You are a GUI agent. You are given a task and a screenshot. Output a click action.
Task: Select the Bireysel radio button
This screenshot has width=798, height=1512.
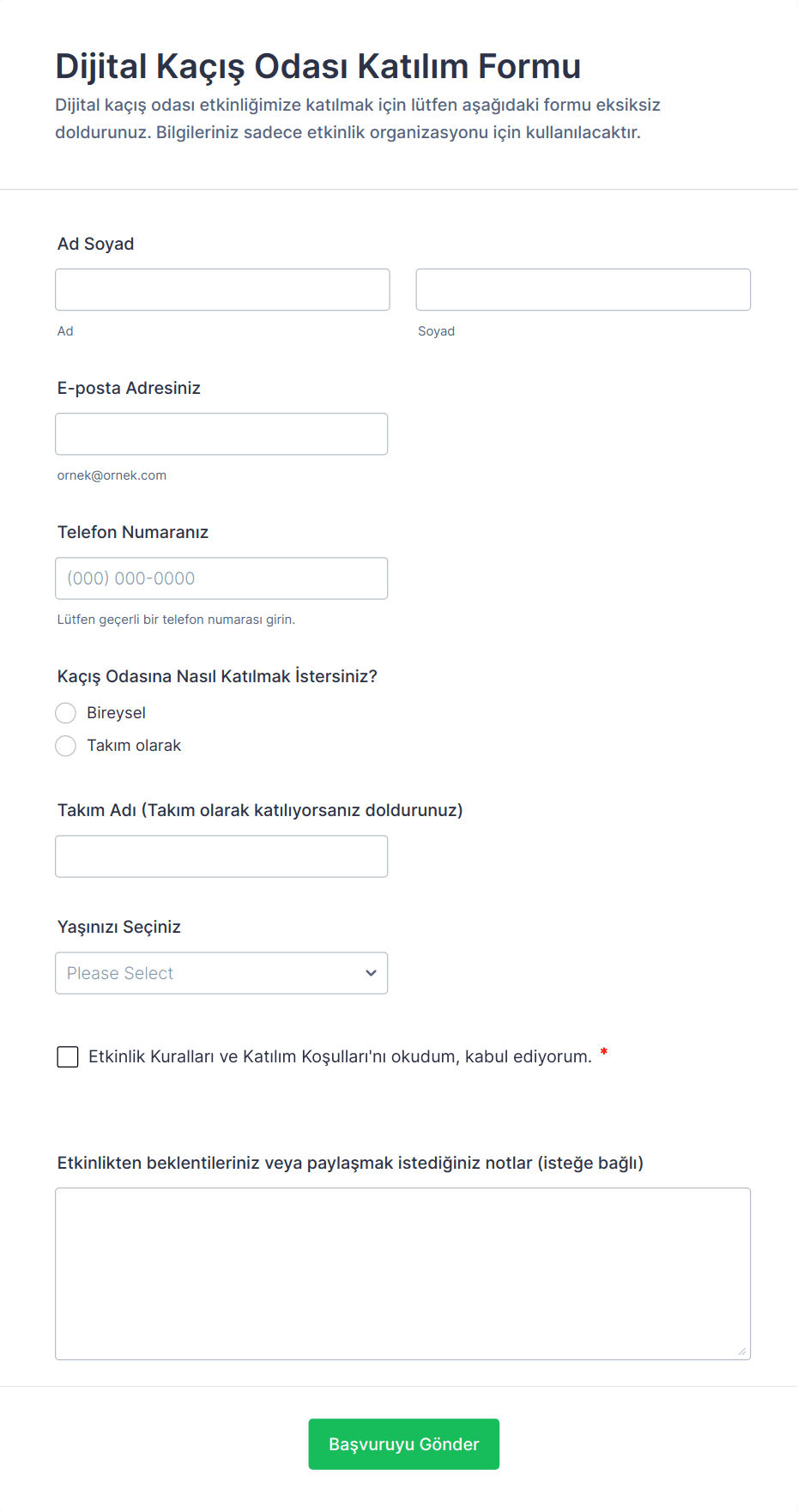(66, 713)
